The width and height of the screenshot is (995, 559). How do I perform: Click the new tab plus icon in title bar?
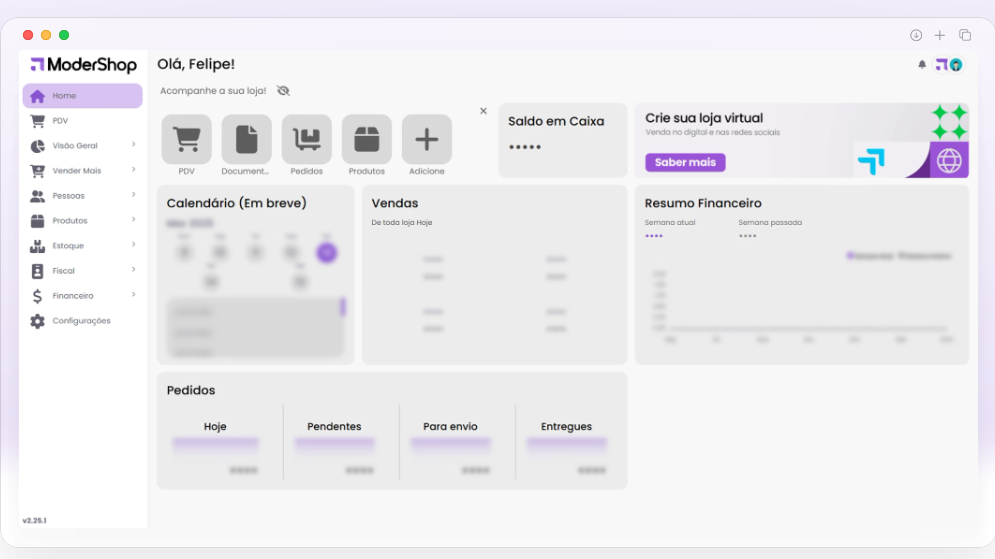coord(940,35)
